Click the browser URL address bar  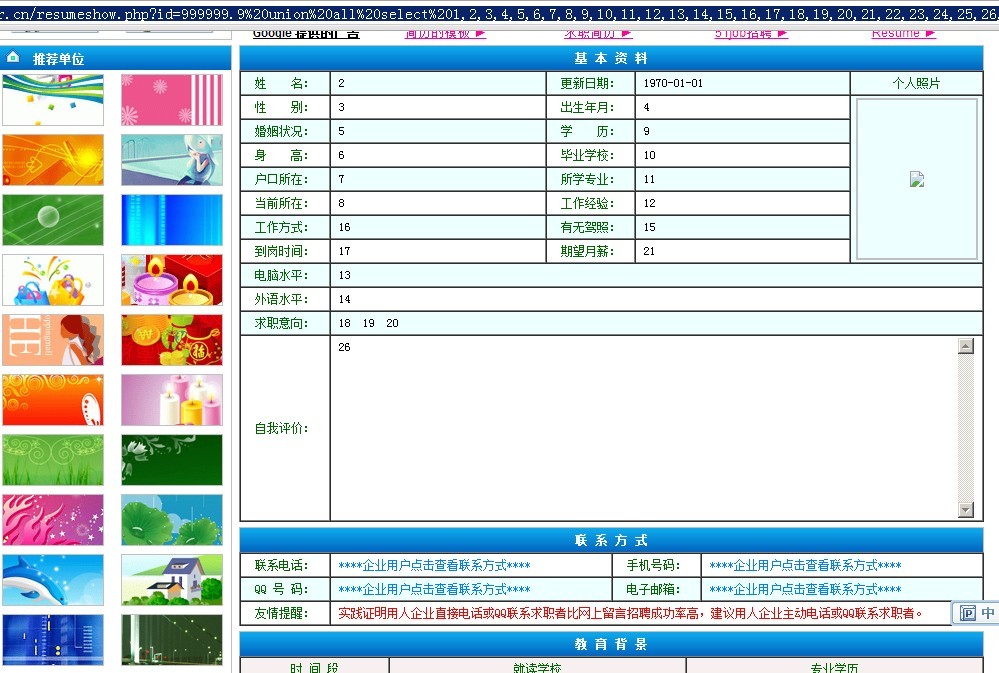(x=500, y=14)
